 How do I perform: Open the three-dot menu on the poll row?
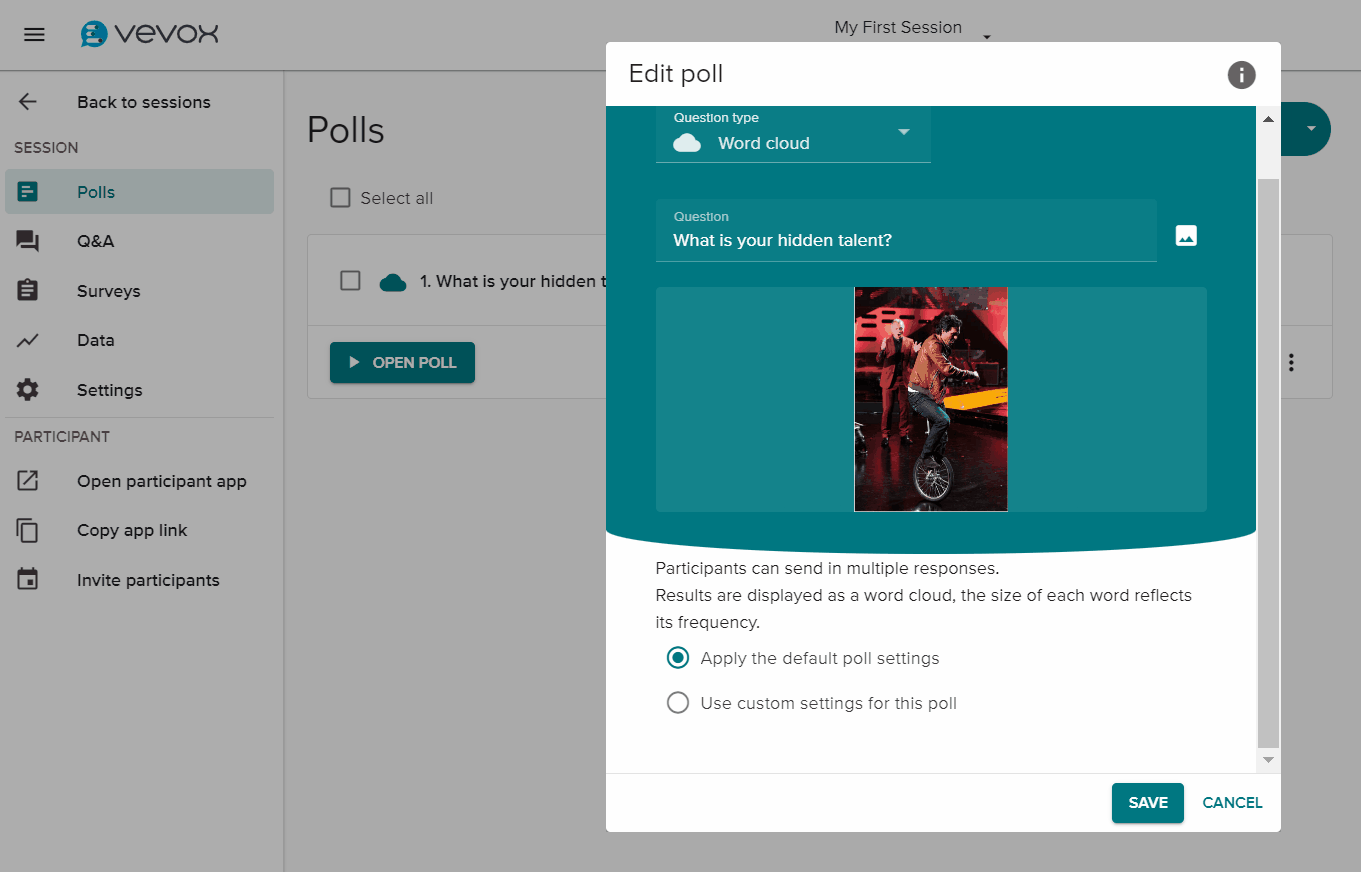(x=1291, y=362)
